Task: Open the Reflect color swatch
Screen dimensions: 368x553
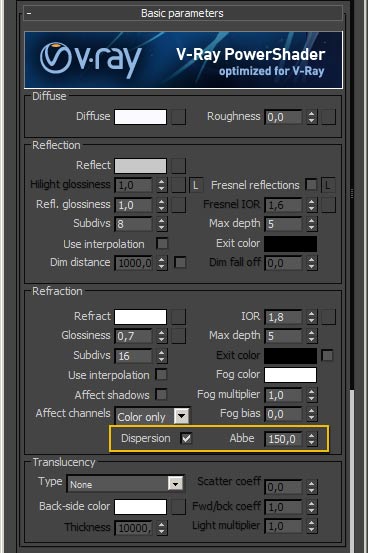Action: pyautogui.click(x=140, y=166)
